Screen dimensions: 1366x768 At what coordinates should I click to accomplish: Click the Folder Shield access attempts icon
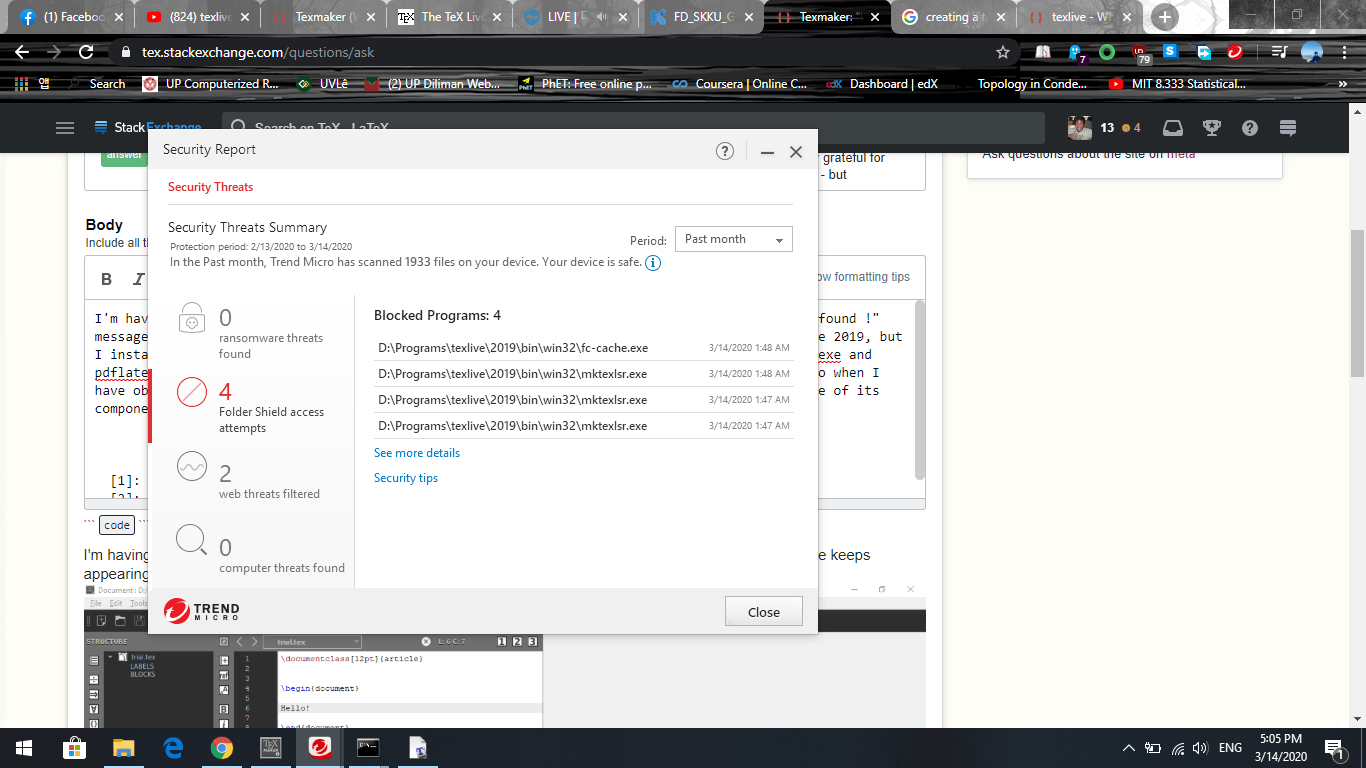click(x=191, y=393)
